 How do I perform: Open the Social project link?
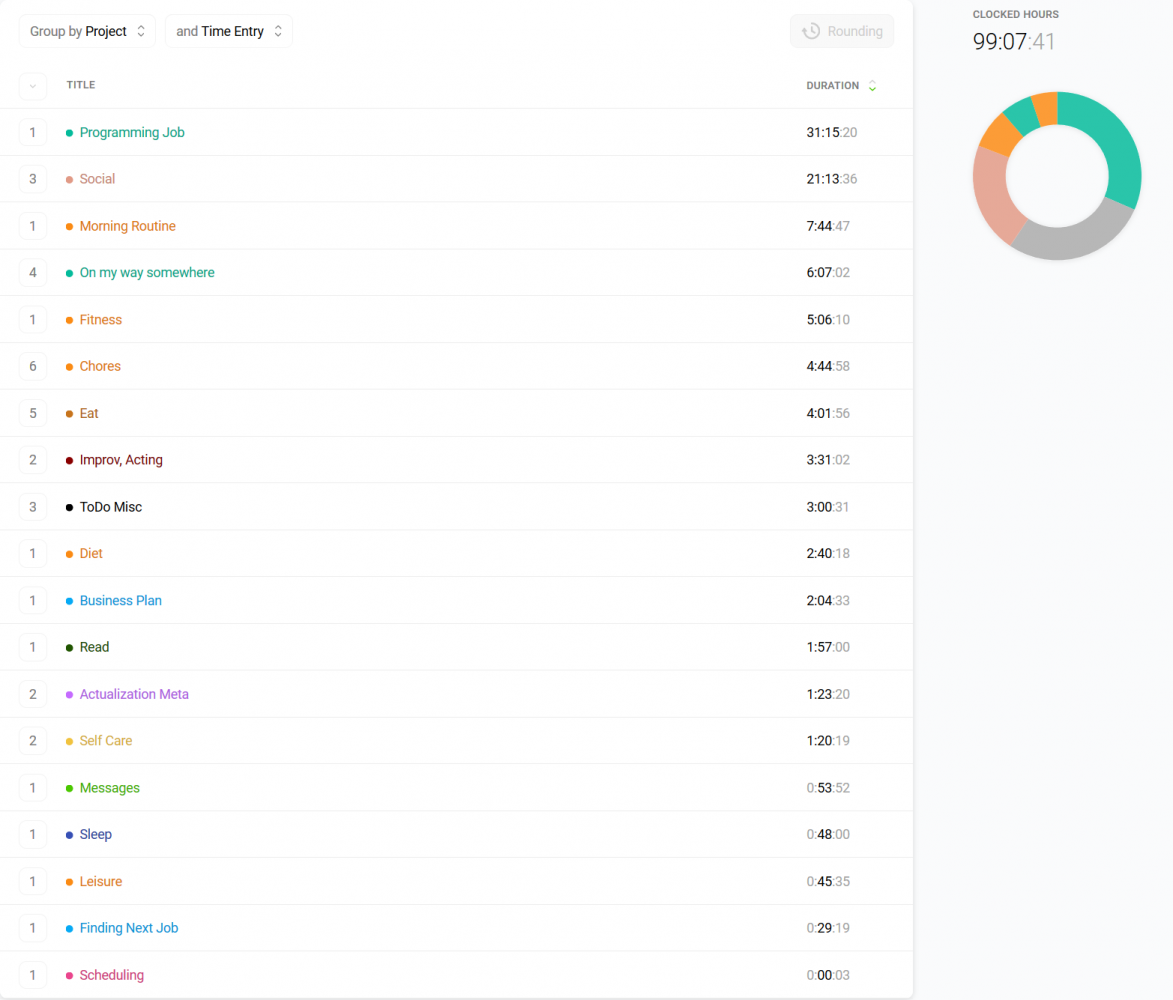tap(97, 179)
